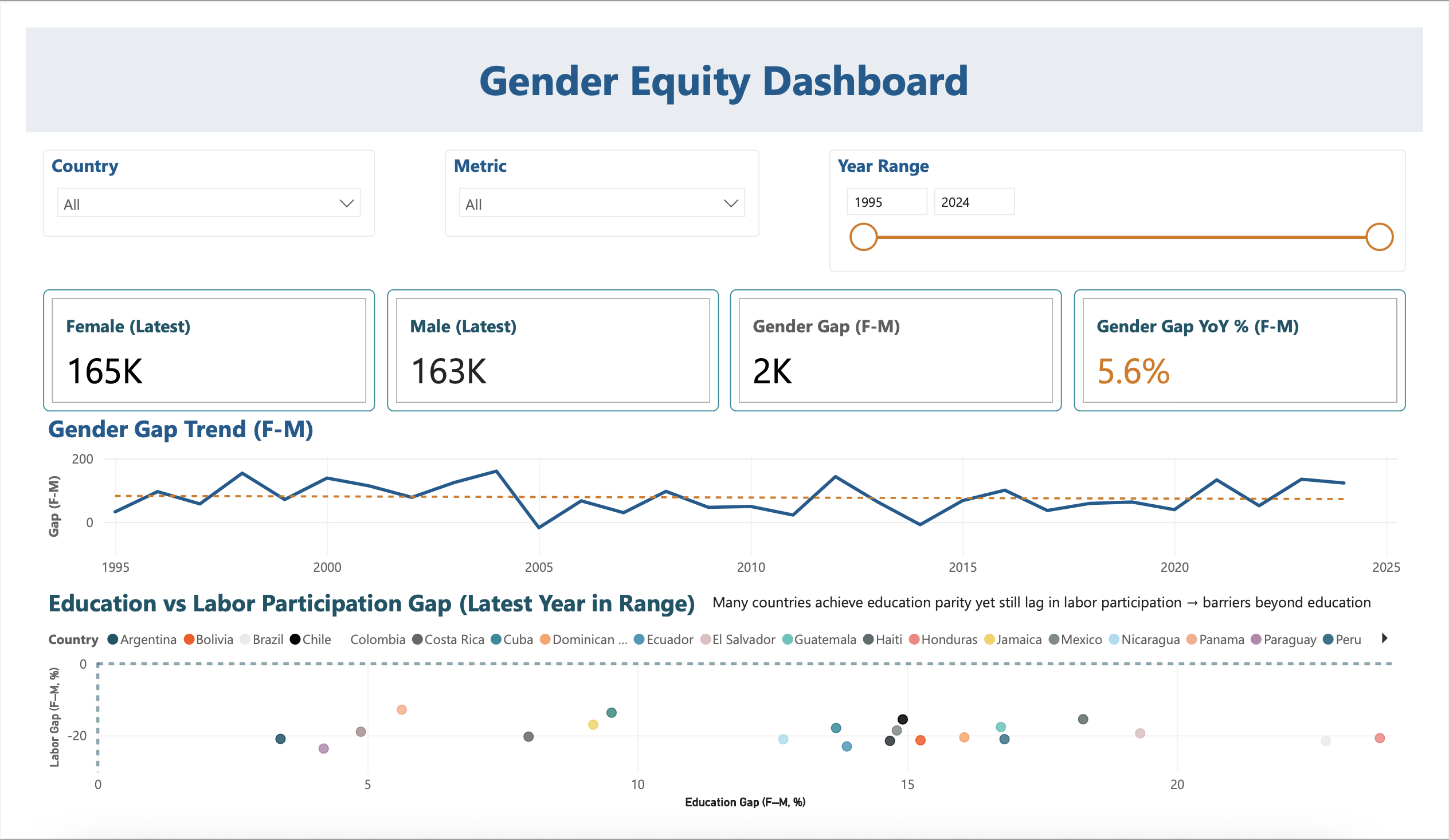Click the Gender Gap YoY % card
This screenshot has width=1449, height=840.
(x=1240, y=350)
